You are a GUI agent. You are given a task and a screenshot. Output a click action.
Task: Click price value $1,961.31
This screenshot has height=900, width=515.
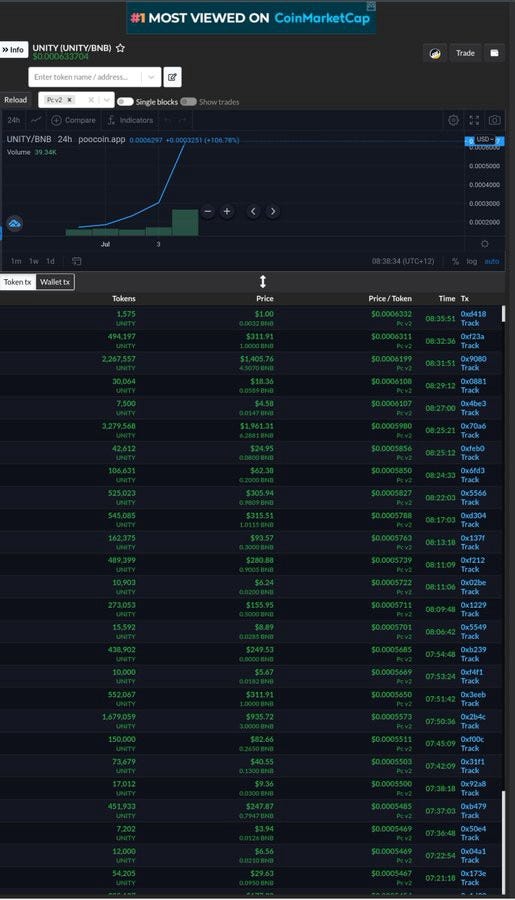tap(255, 426)
